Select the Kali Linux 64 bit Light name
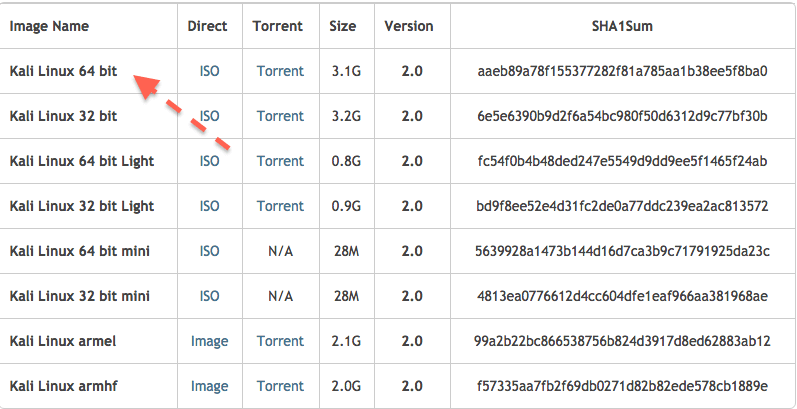This screenshot has height=409, width=797. point(82,161)
